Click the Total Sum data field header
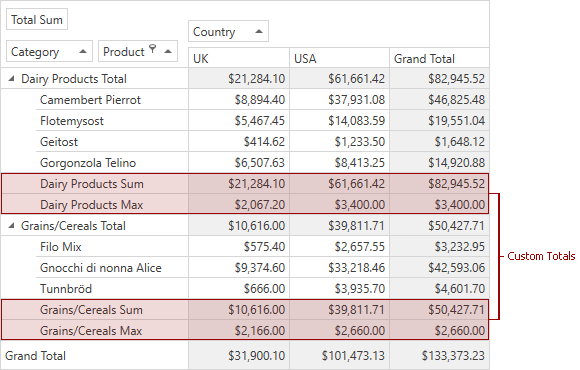Screen dimensions: 580x370 pos(37,19)
